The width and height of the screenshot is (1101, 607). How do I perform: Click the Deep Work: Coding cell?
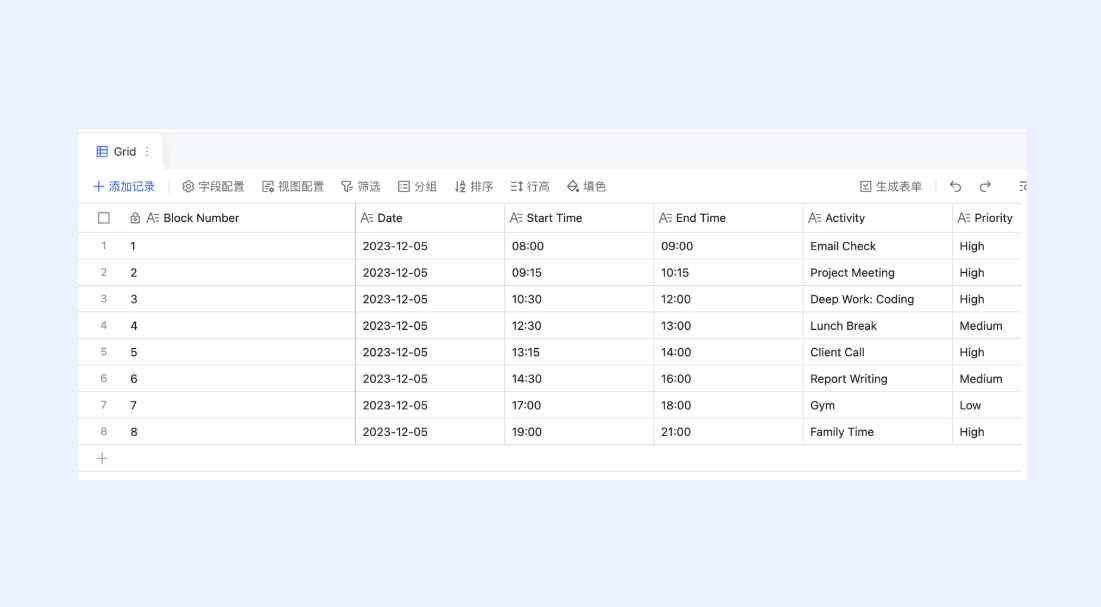(878, 299)
